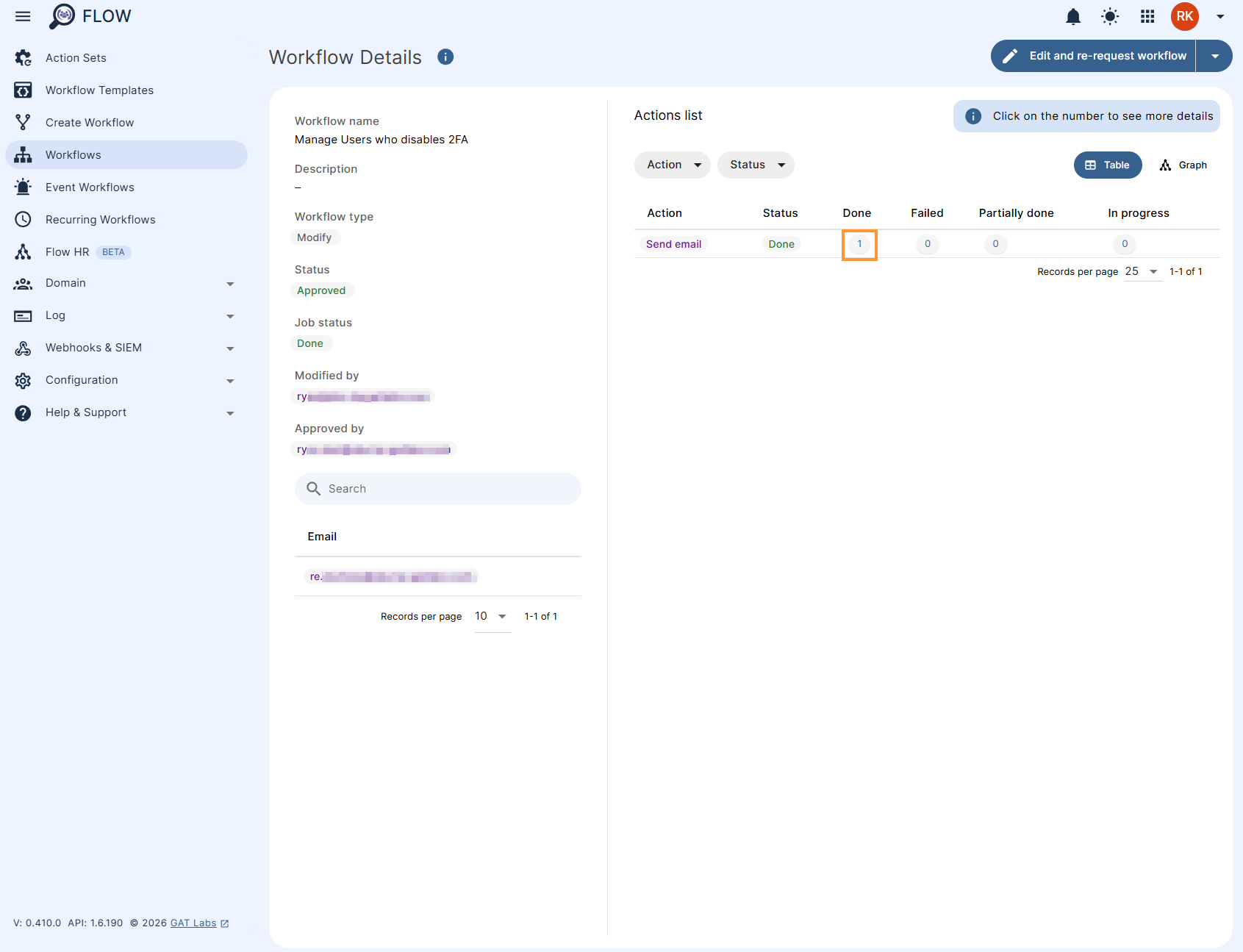
Task: Collapse the sidebar with the hamburger icon
Action: 23,16
